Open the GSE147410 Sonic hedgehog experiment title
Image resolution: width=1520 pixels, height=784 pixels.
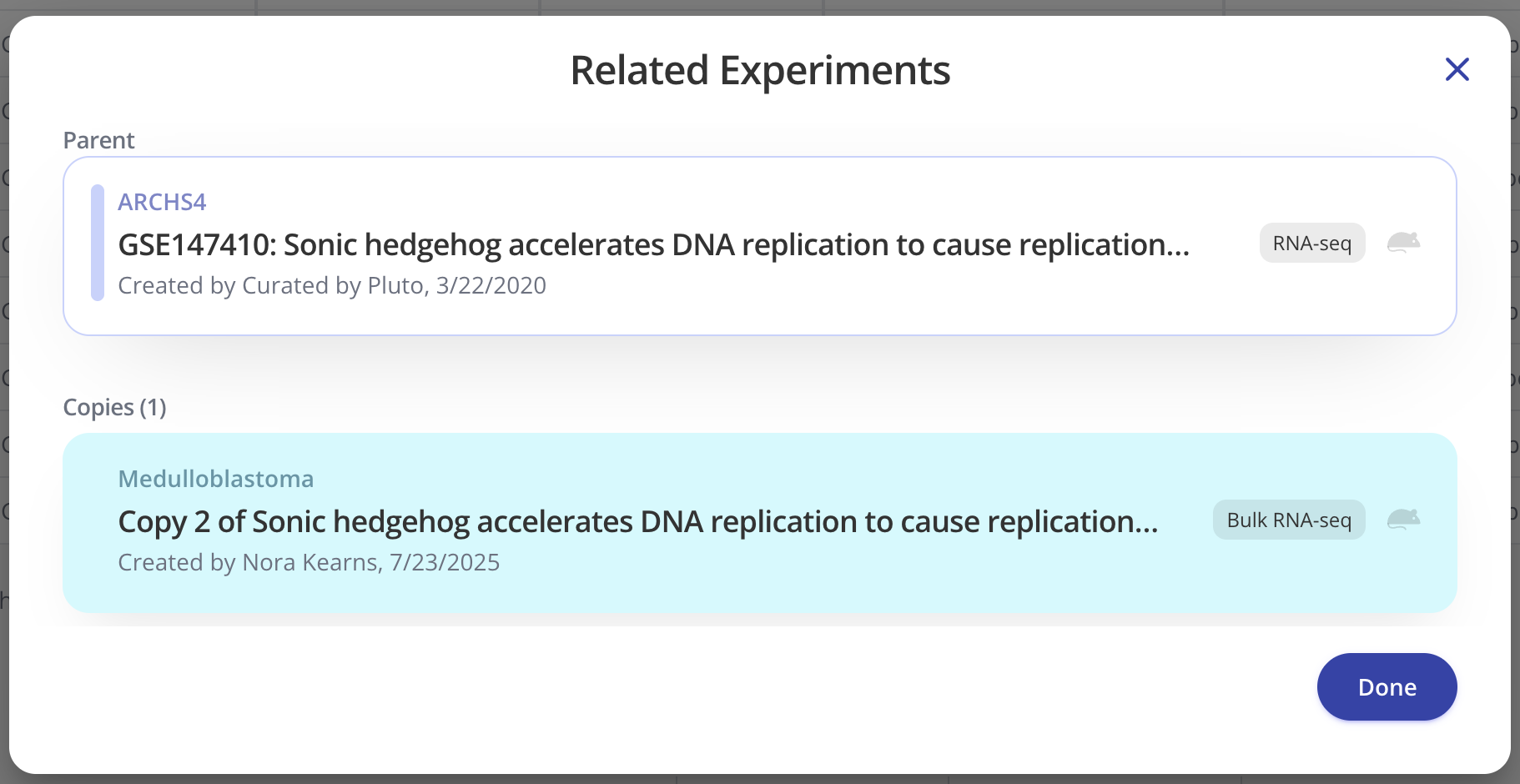click(x=653, y=244)
